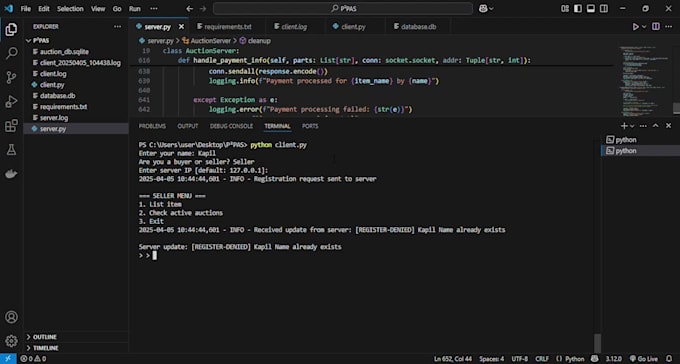Open the File menu
This screenshot has height=364, width=680.
point(26,9)
